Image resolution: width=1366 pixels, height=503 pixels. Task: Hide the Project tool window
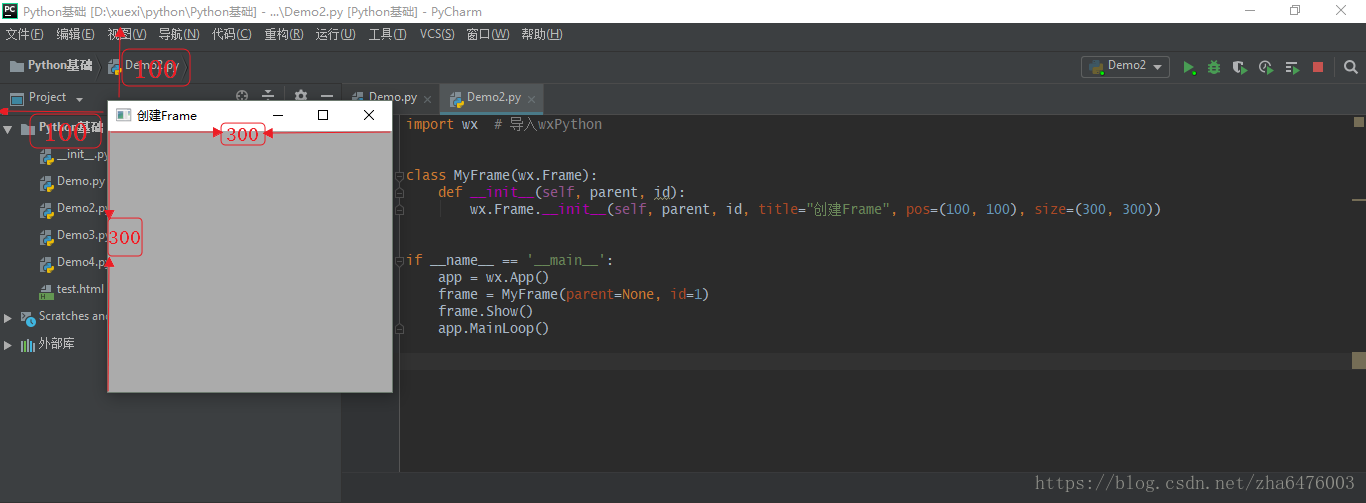click(x=328, y=96)
